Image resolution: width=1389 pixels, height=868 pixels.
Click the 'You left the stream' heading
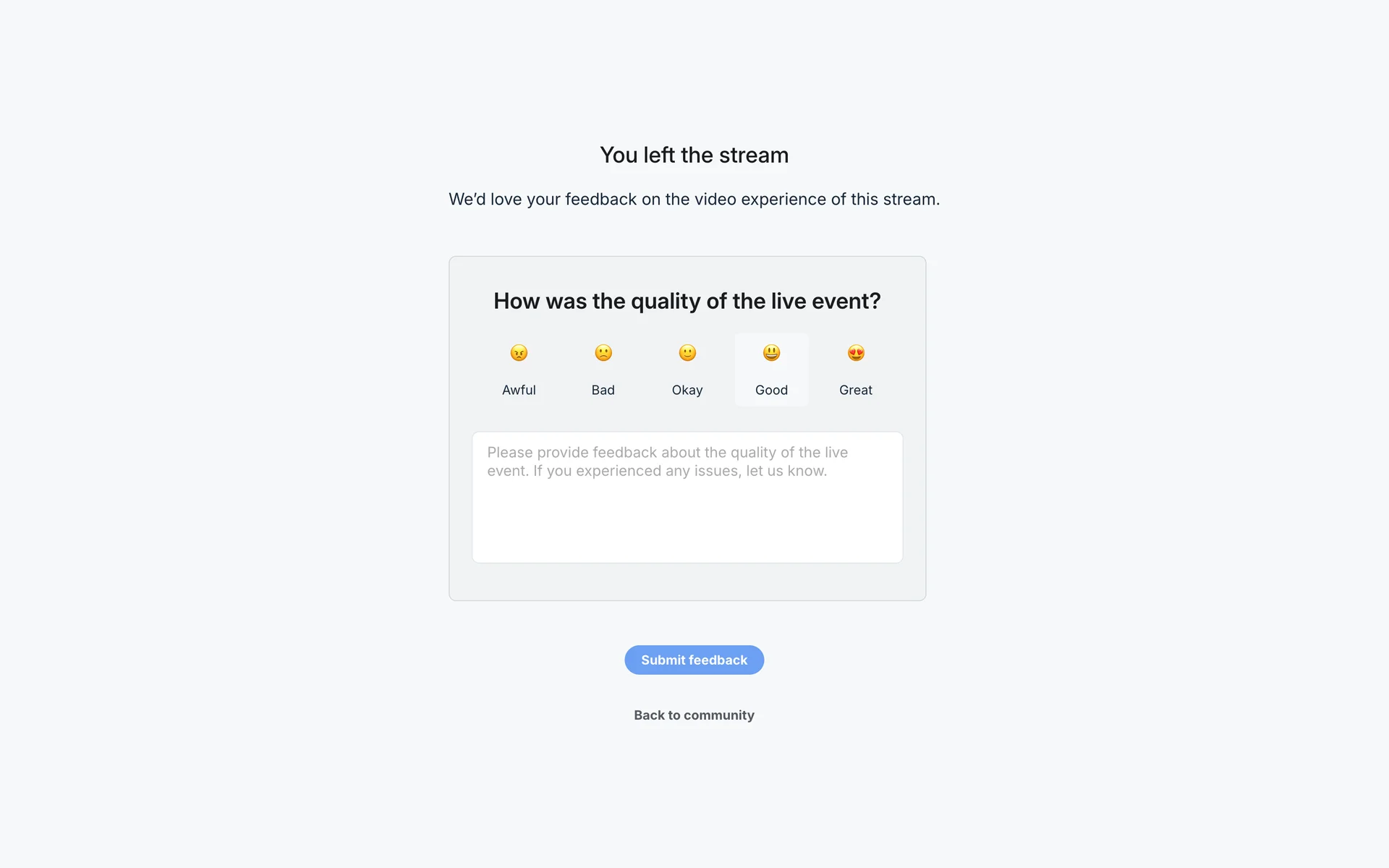(694, 155)
